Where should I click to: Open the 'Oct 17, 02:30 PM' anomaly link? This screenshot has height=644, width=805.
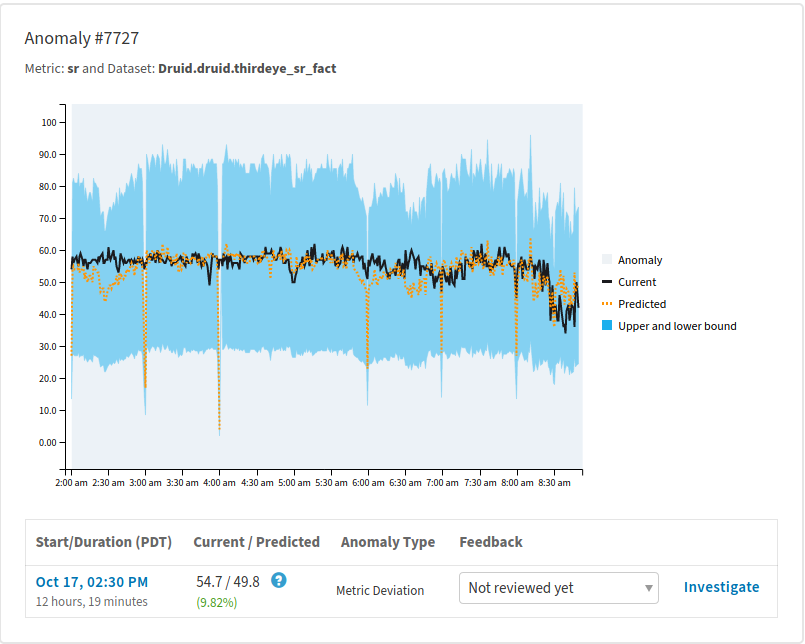(92, 582)
